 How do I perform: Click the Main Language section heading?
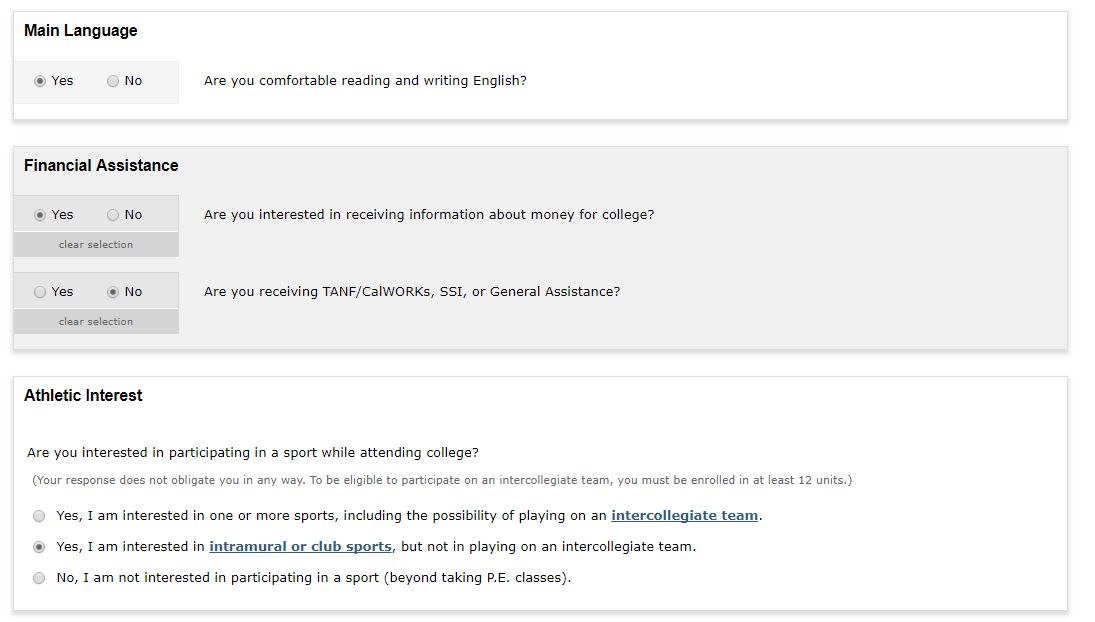[x=81, y=31]
